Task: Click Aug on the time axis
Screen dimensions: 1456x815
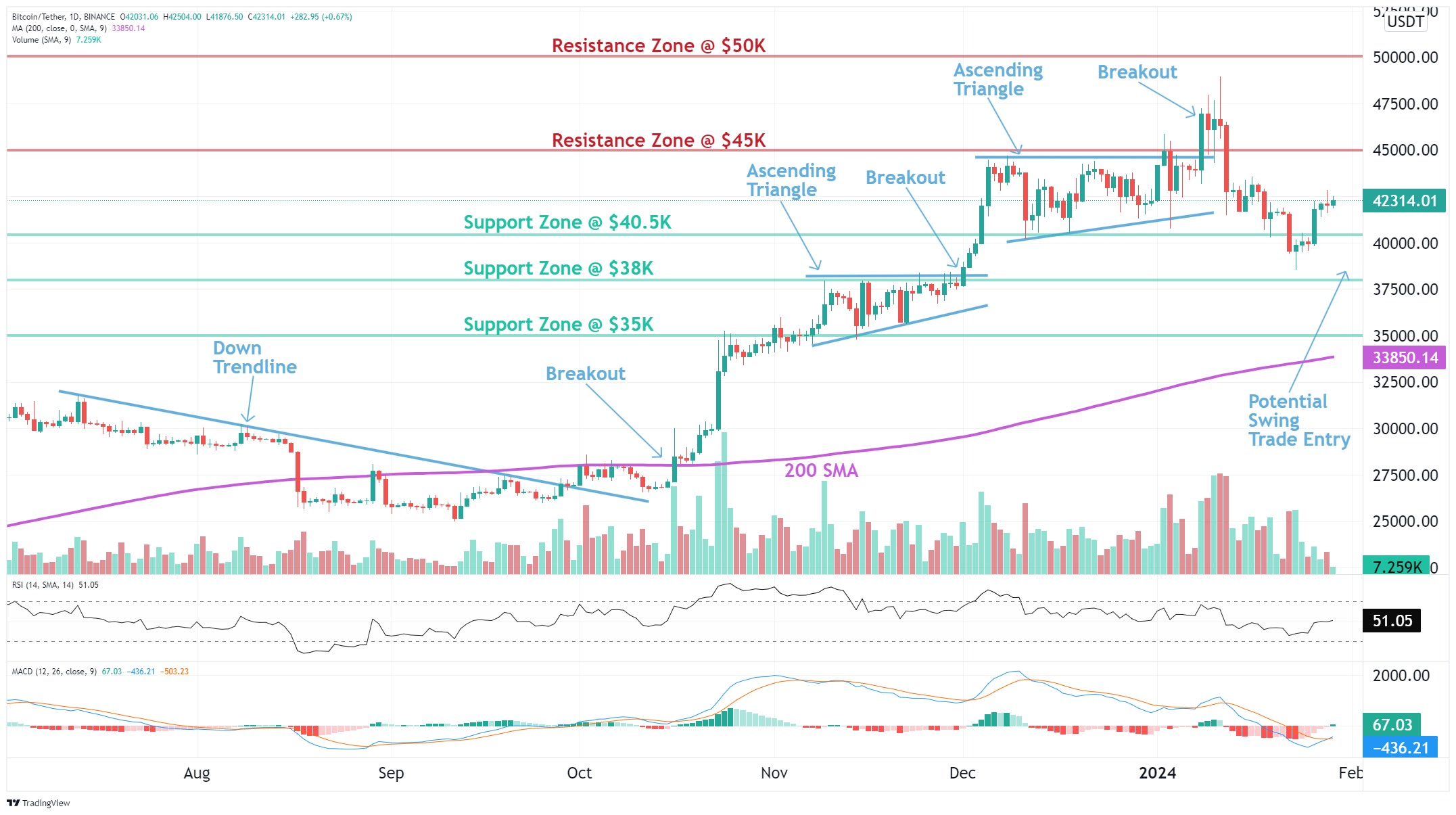Action: pos(197,773)
